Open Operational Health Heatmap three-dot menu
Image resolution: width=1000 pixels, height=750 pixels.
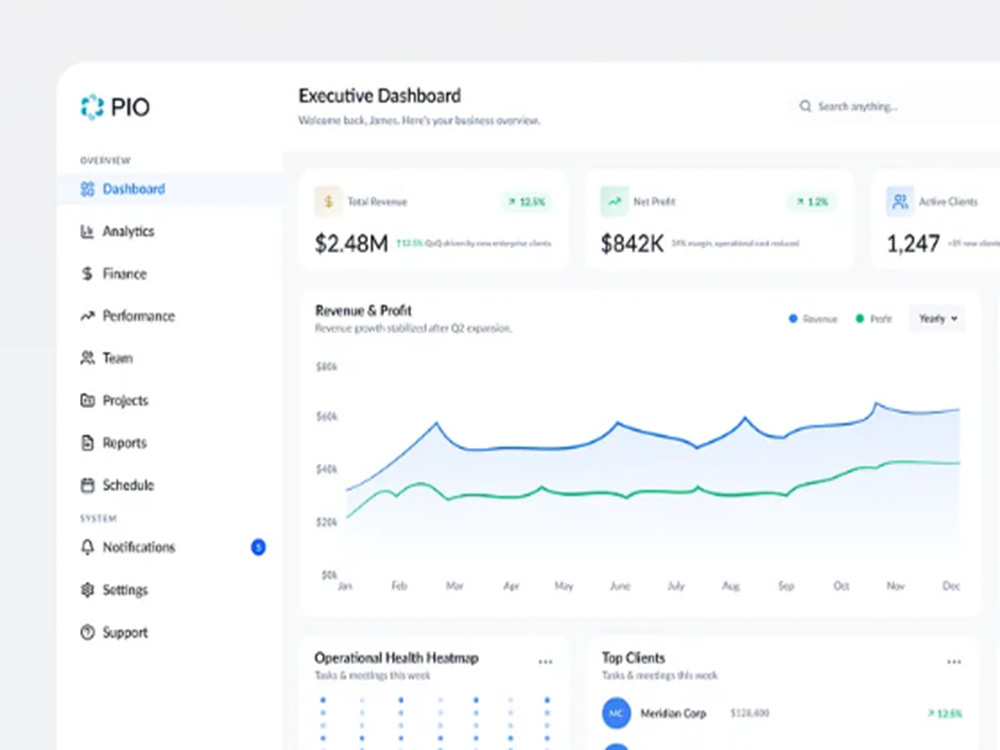(x=545, y=662)
